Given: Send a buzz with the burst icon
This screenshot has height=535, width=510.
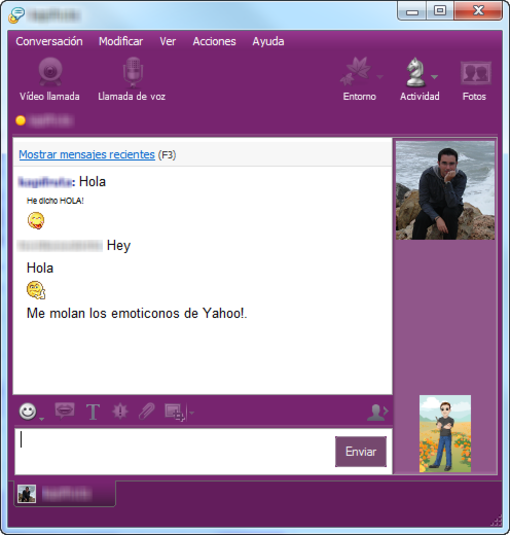Looking at the screenshot, I should click(x=120, y=411).
